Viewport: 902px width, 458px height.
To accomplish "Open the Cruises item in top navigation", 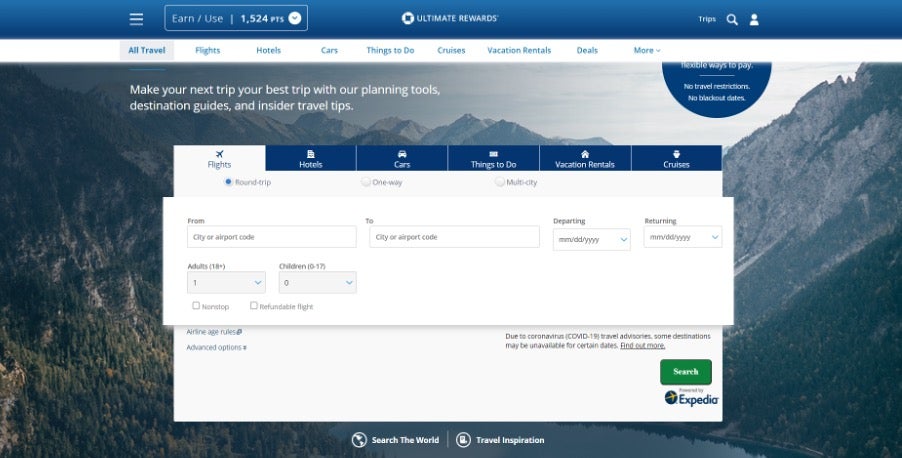I will 451,50.
